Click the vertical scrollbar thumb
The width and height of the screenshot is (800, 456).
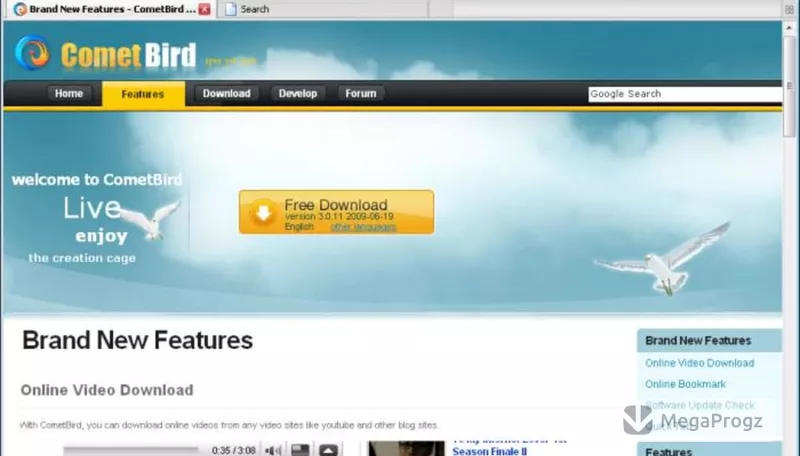click(789, 86)
